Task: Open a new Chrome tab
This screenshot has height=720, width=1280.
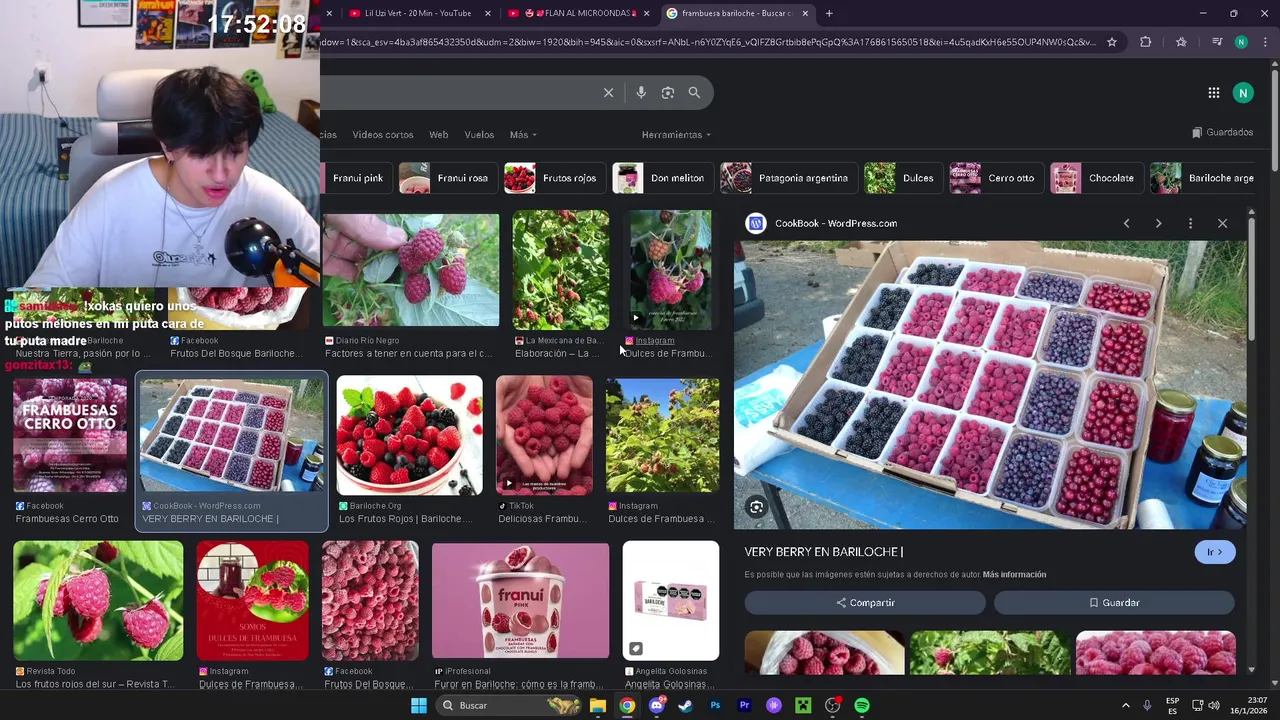Action: [829, 13]
